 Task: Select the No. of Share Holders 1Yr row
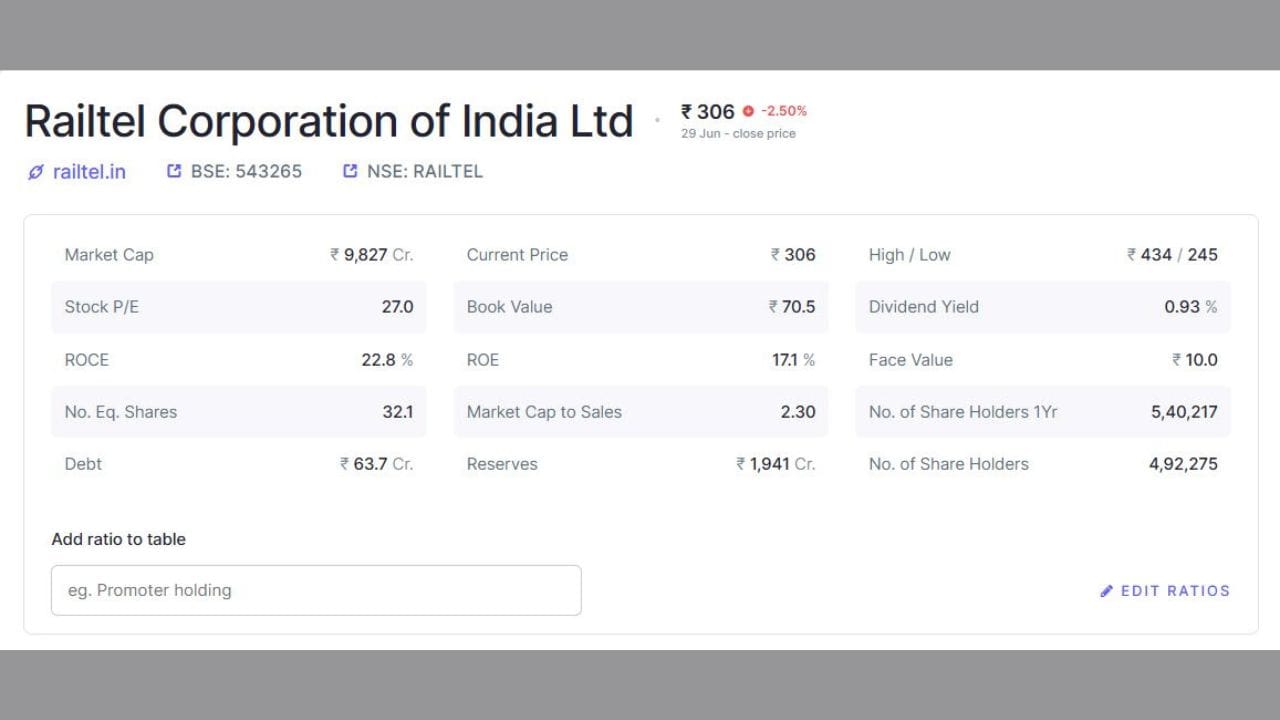(x=1043, y=412)
